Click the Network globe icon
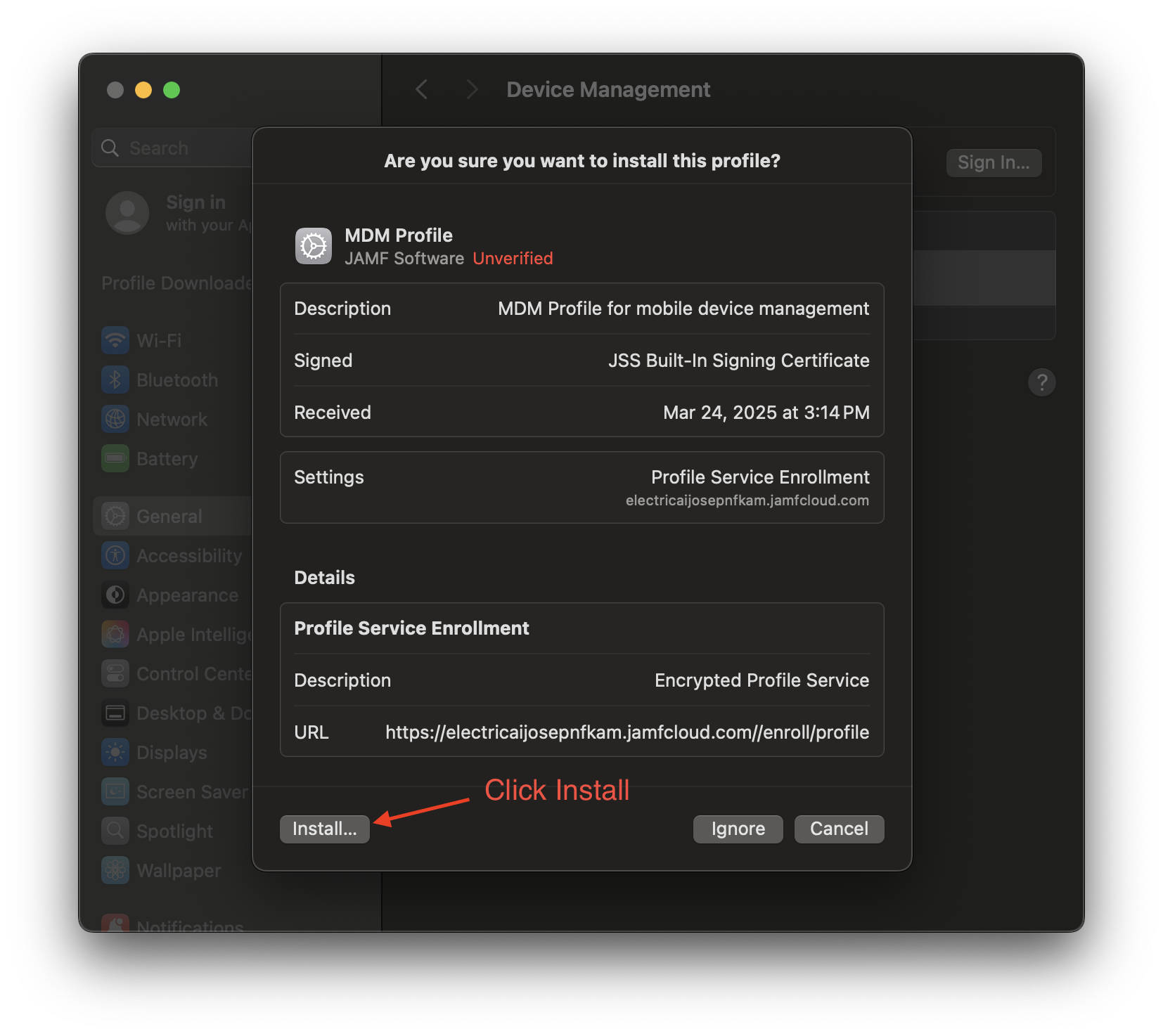The width and height of the screenshot is (1163, 1036). [x=115, y=420]
